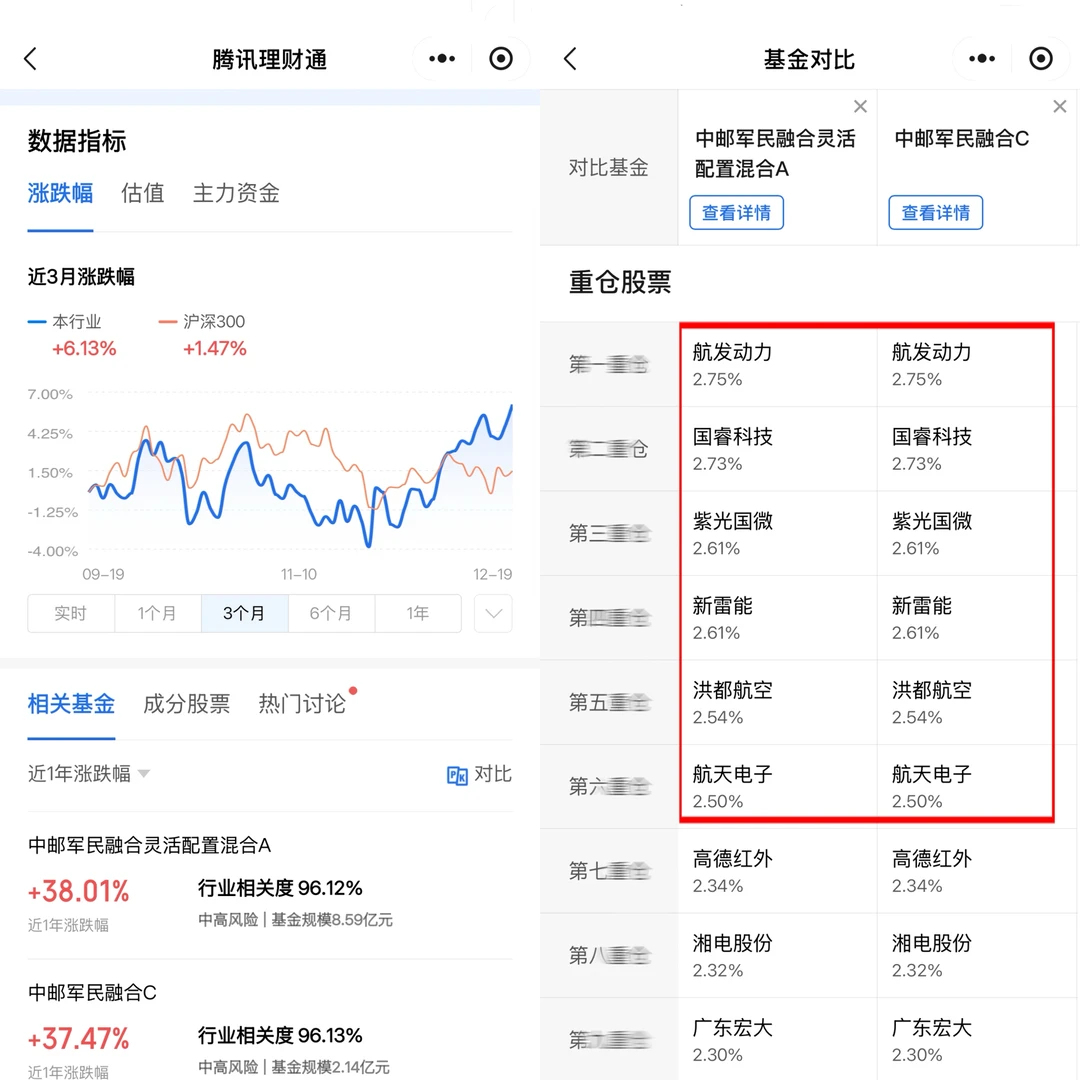Switch to the 估值 tab
Viewport: 1080px width, 1080px height.
pos(142,194)
